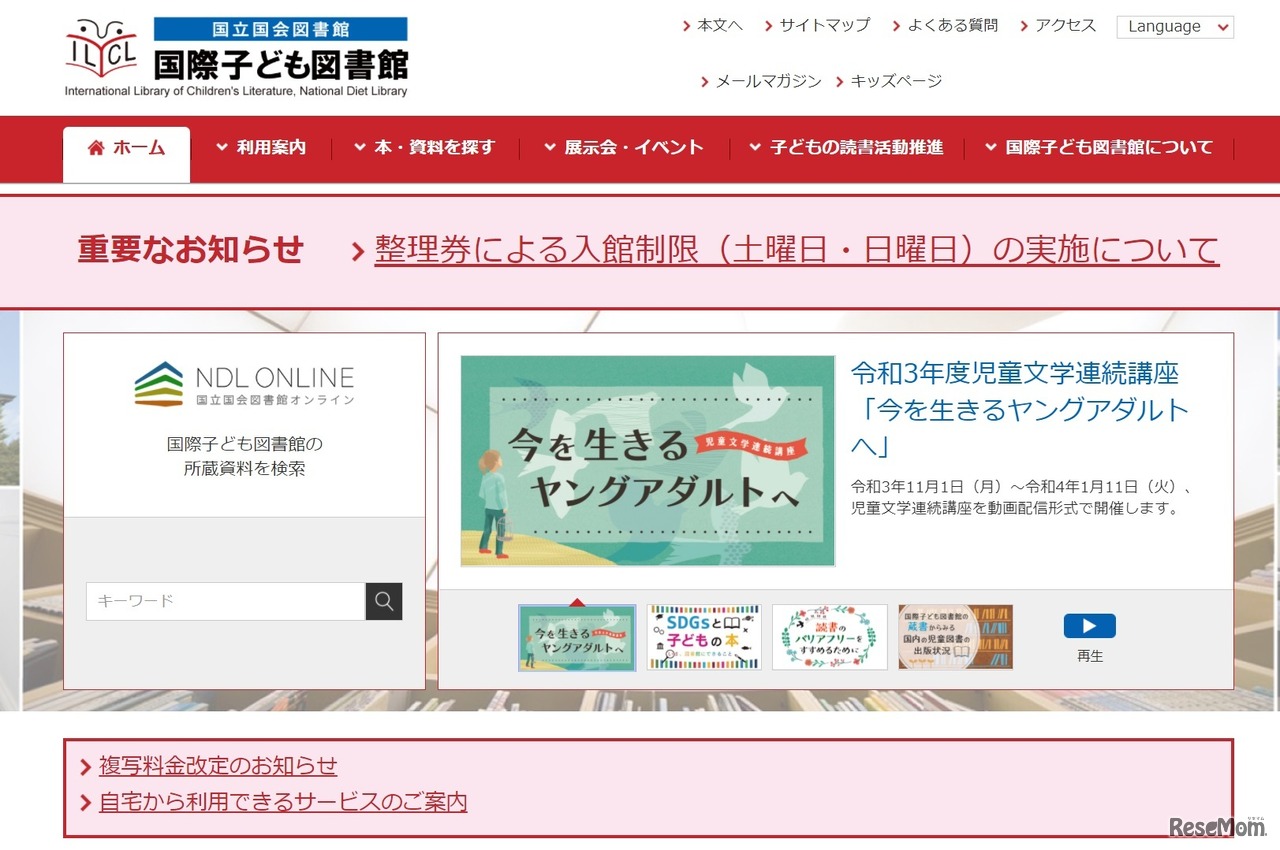Click the magnifying glass search button
This screenshot has width=1280, height=850.
[383, 601]
